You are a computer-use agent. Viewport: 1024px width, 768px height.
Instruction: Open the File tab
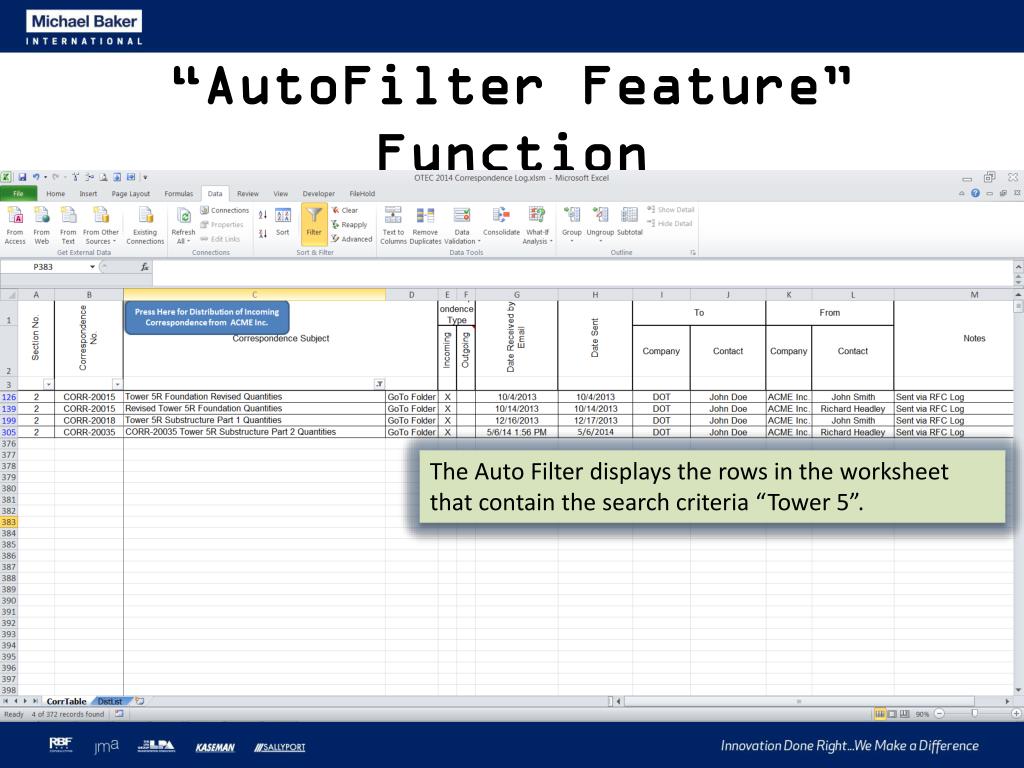pos(18,193)
